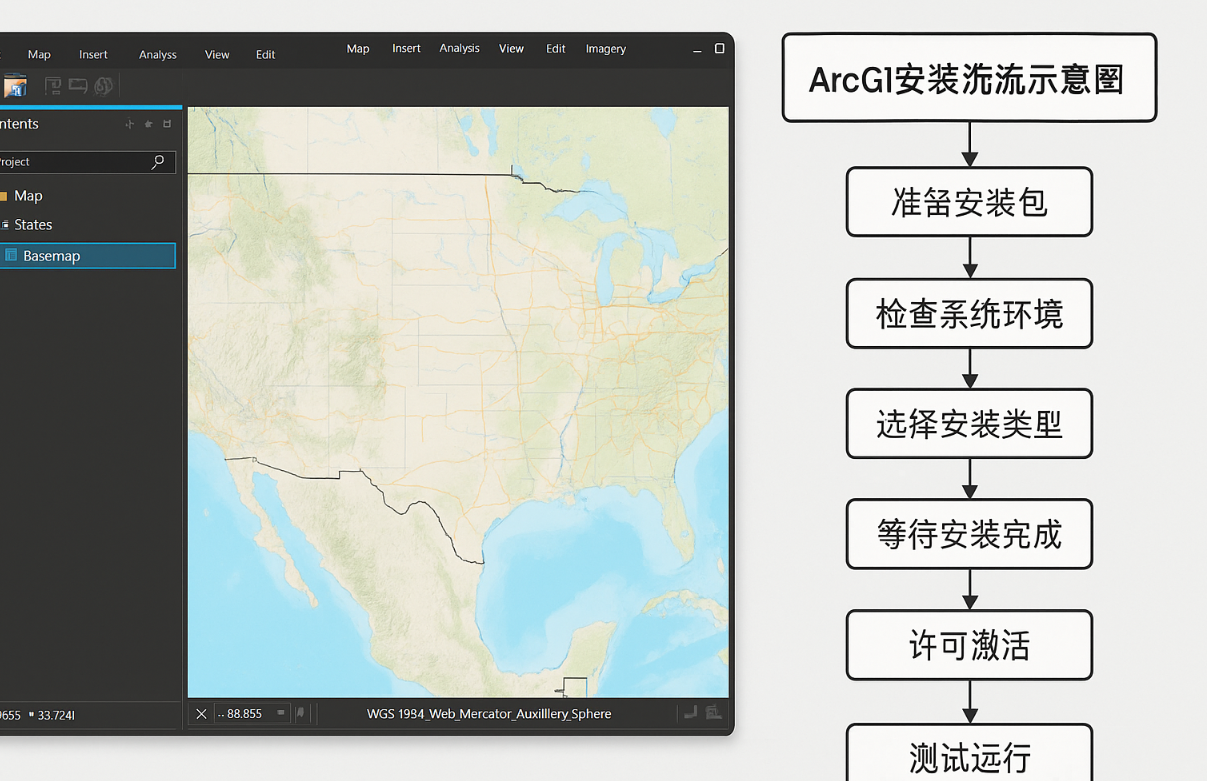Click the 33.724I coordinate readout

[x=56, y=715]
